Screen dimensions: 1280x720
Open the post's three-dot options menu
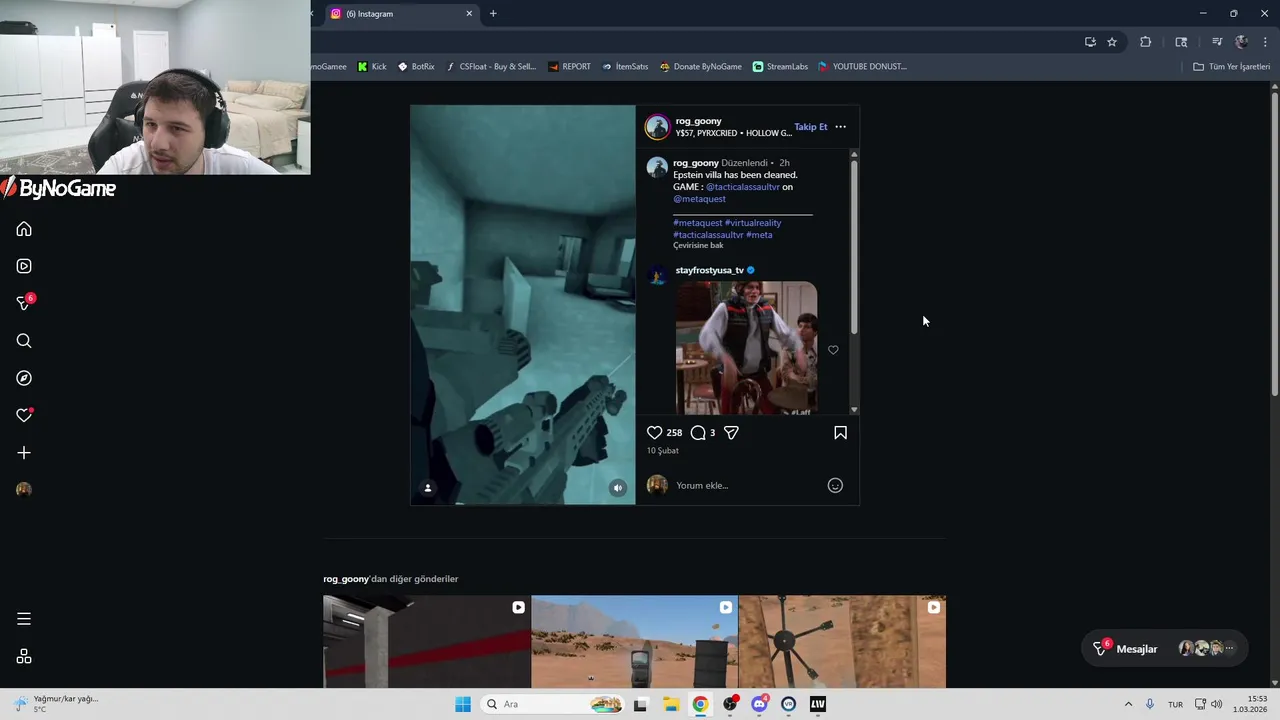840,127
